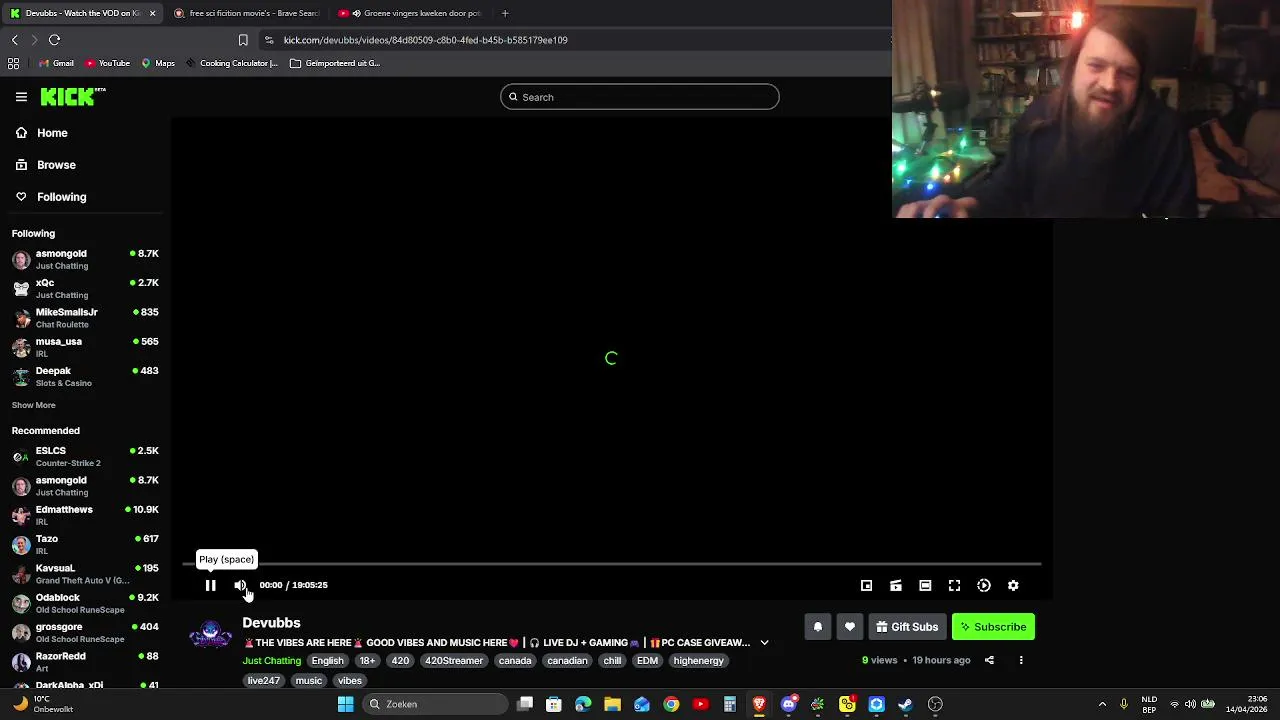Open MikeSmallsJr channel in sidebar
The height and width of the screenshot is (720, 1280).
pos(85,318)
